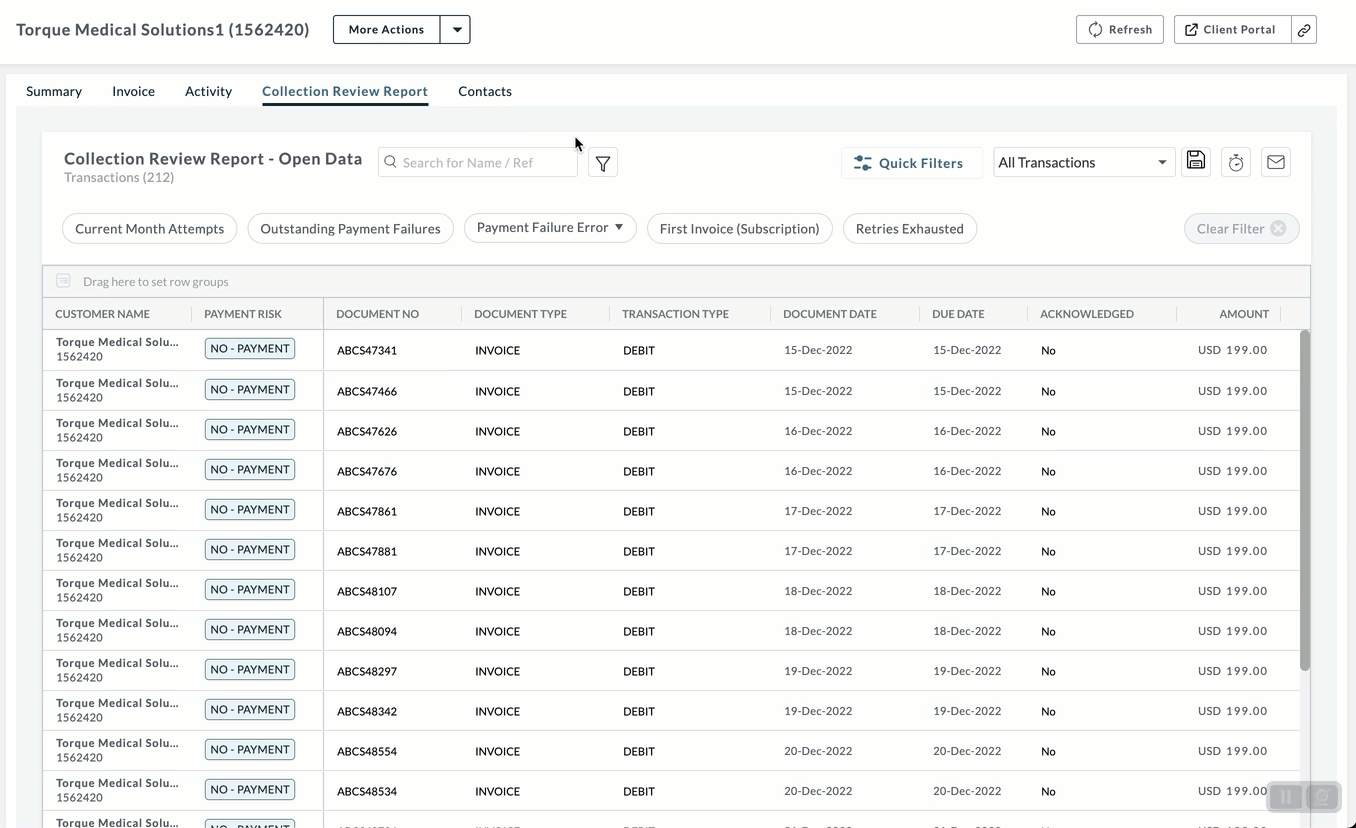Click the envelope email report icon
Viewport: 1356px width, 828px height.
pyautogui.click(x=1276, y=162)
